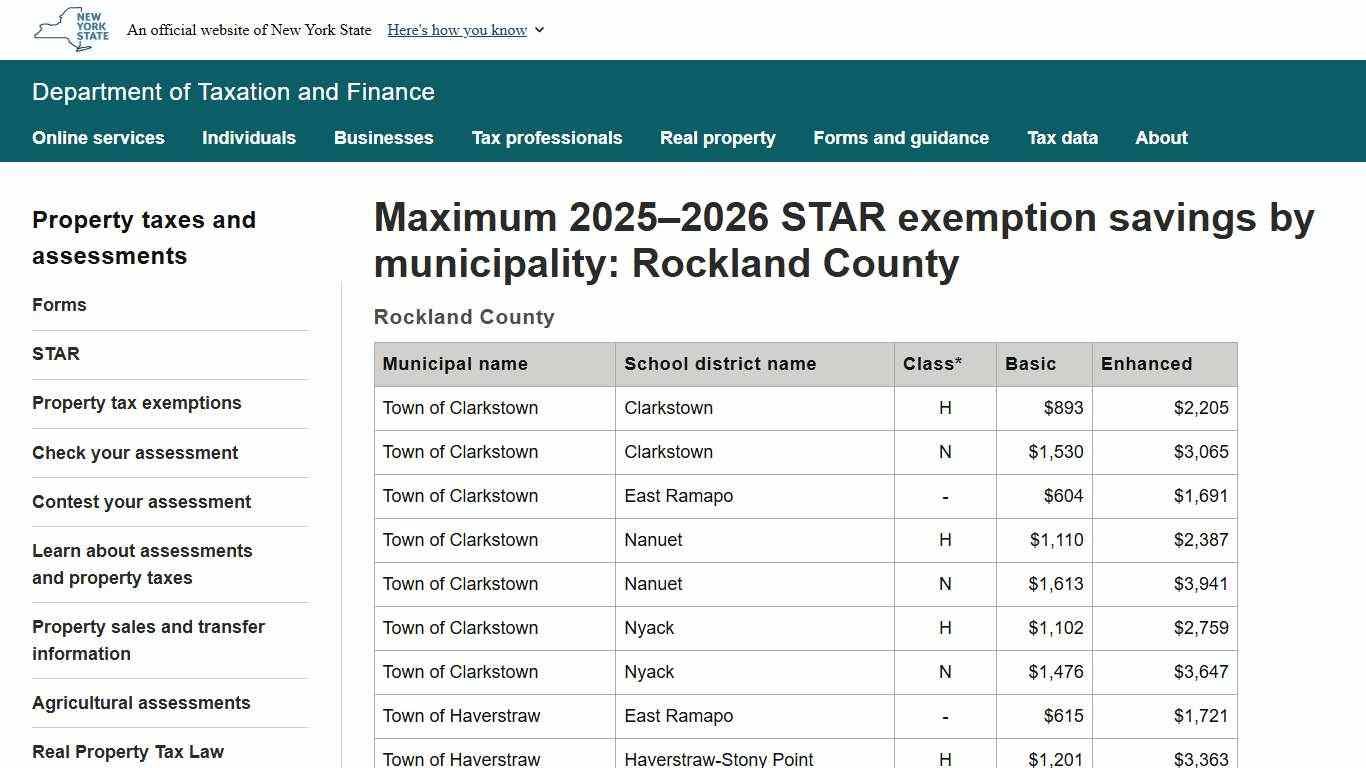Screen dimensions: 1366x768
Task: Open the Individuals menu
Action: pos(248,138)
